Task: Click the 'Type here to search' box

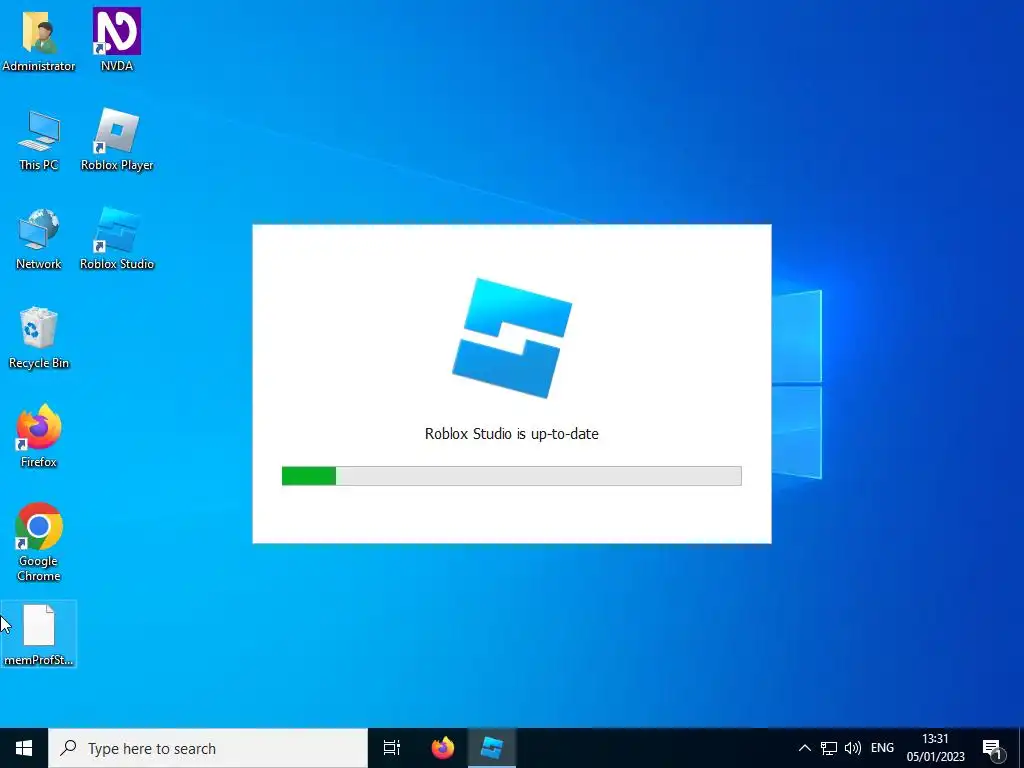Action: pyautogui.click(x=208, y=748)
